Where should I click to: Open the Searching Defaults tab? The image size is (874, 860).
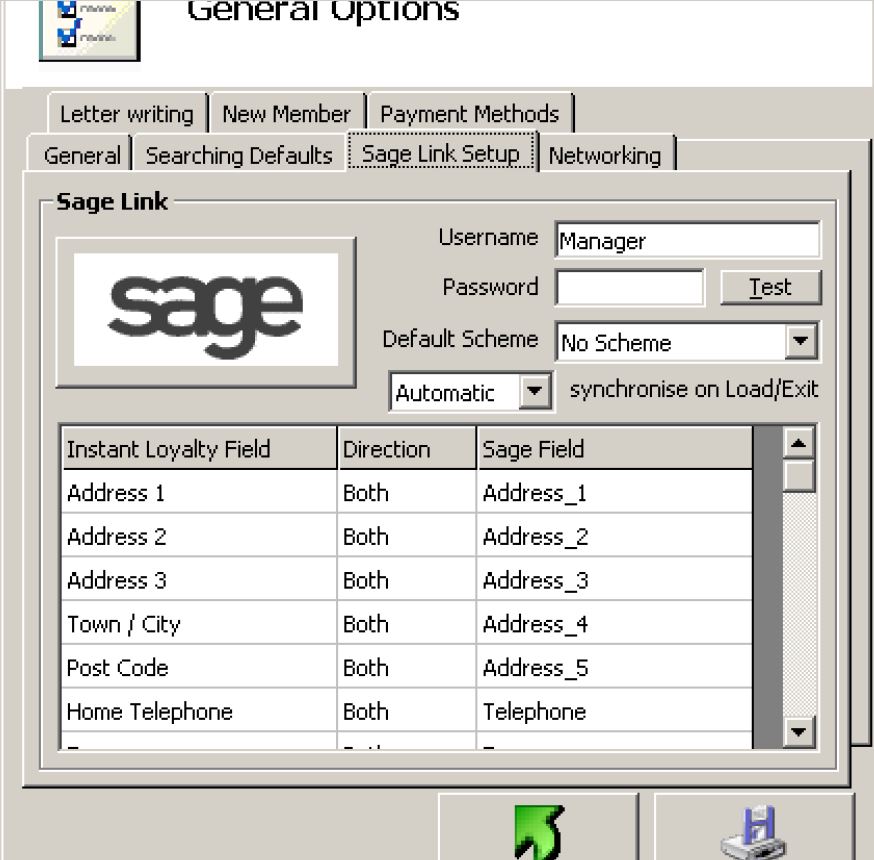tap(239, 155)
